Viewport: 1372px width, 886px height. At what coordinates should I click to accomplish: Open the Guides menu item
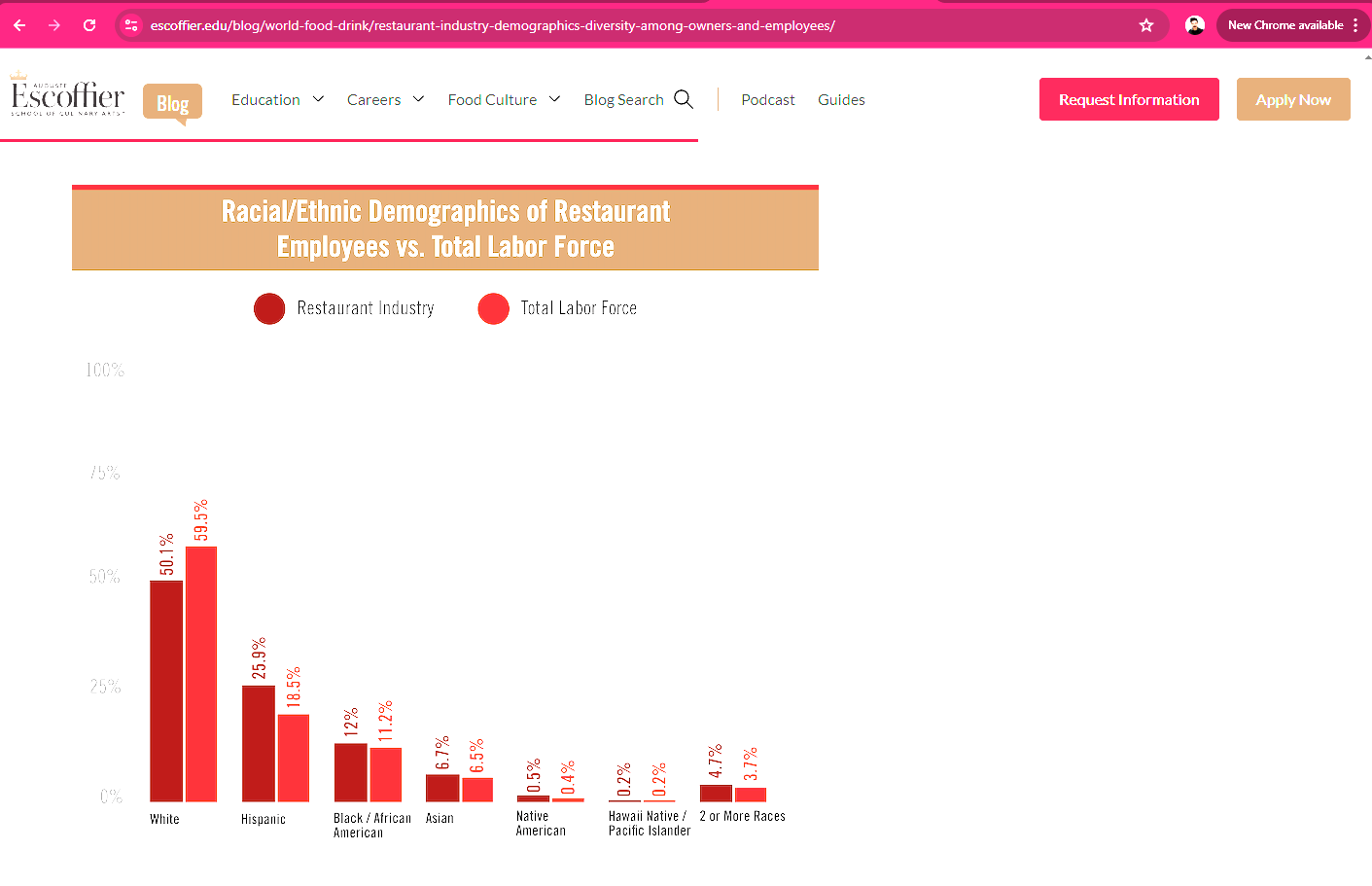pyautogui.click(x=841, y=99)
